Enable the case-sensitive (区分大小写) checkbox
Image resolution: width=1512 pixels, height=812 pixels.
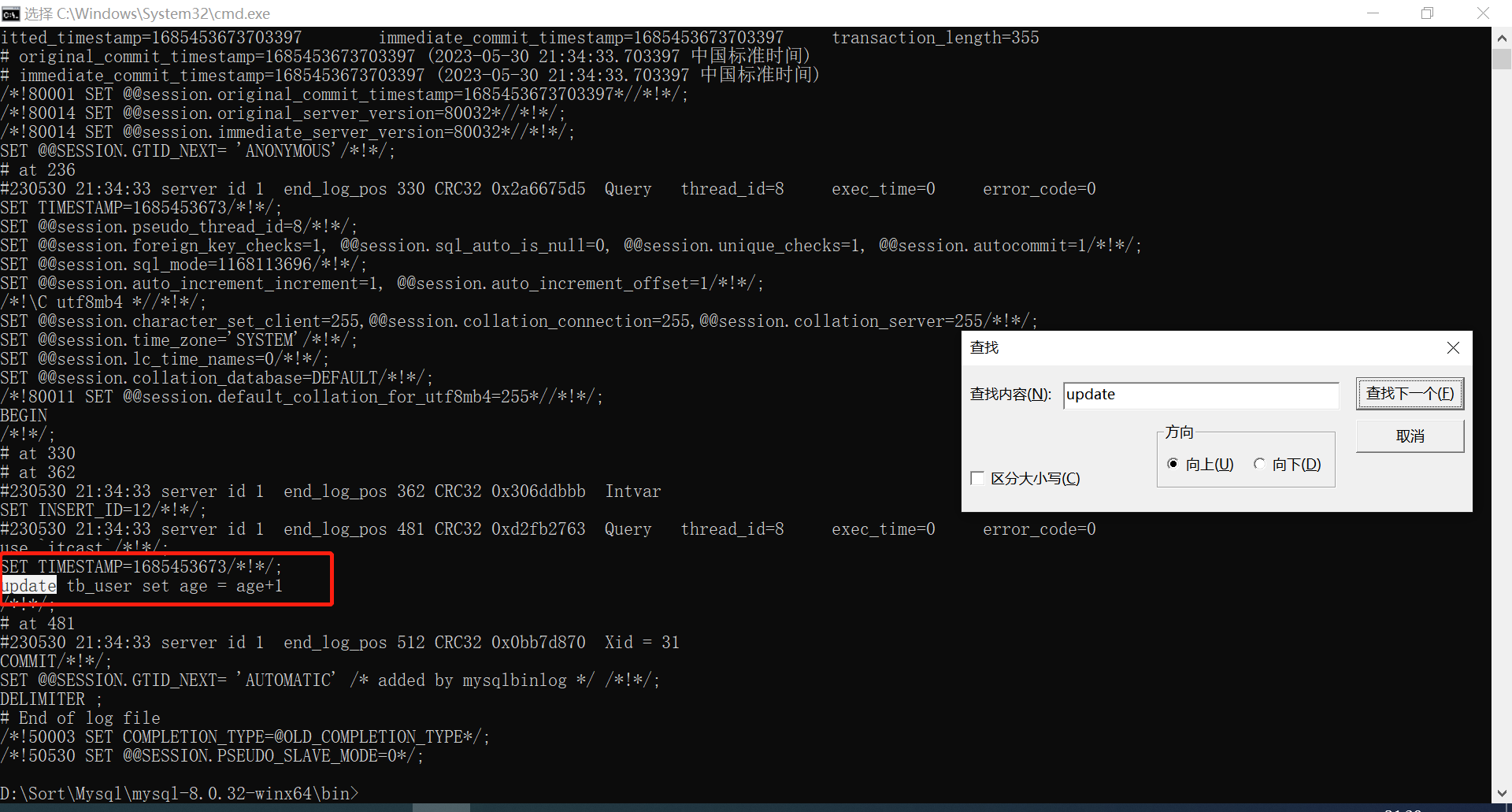[978, 478]
